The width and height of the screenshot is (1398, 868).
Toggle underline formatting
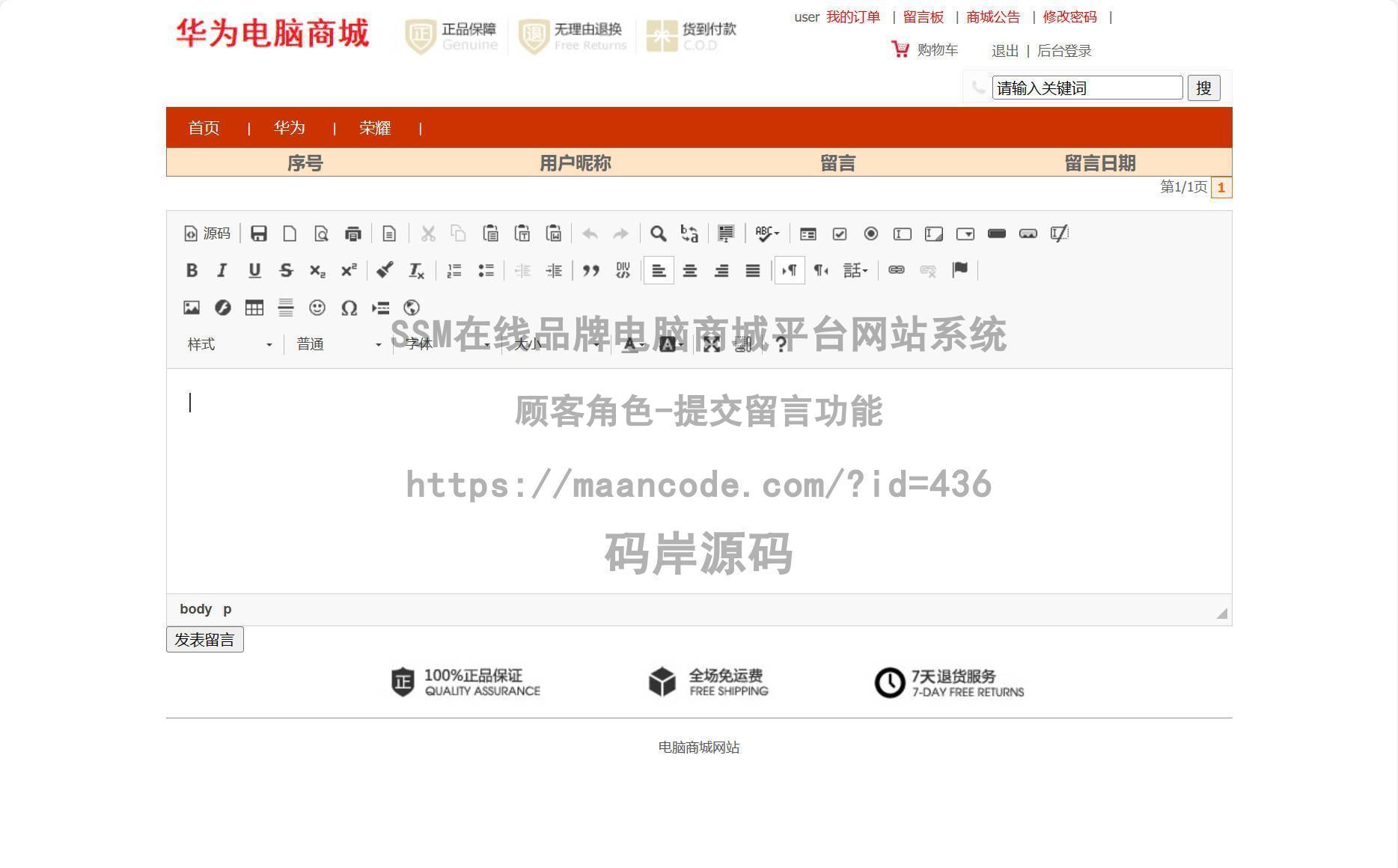(254, 270)
